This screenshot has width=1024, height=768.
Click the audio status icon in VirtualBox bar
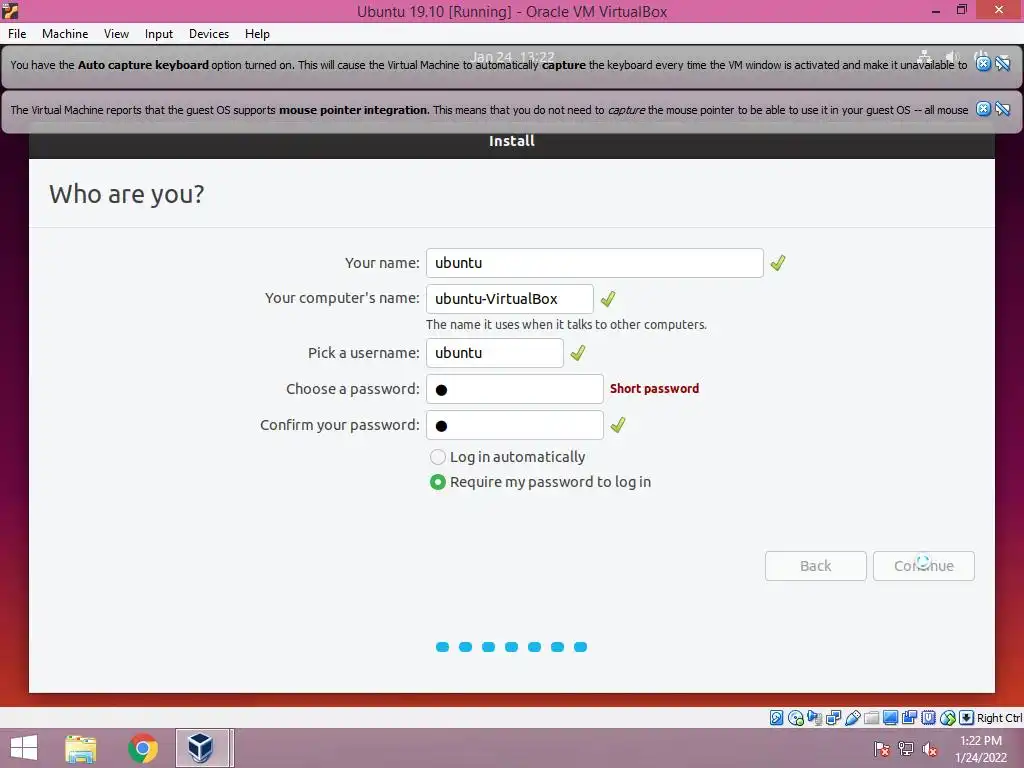(x=814, y=718)
